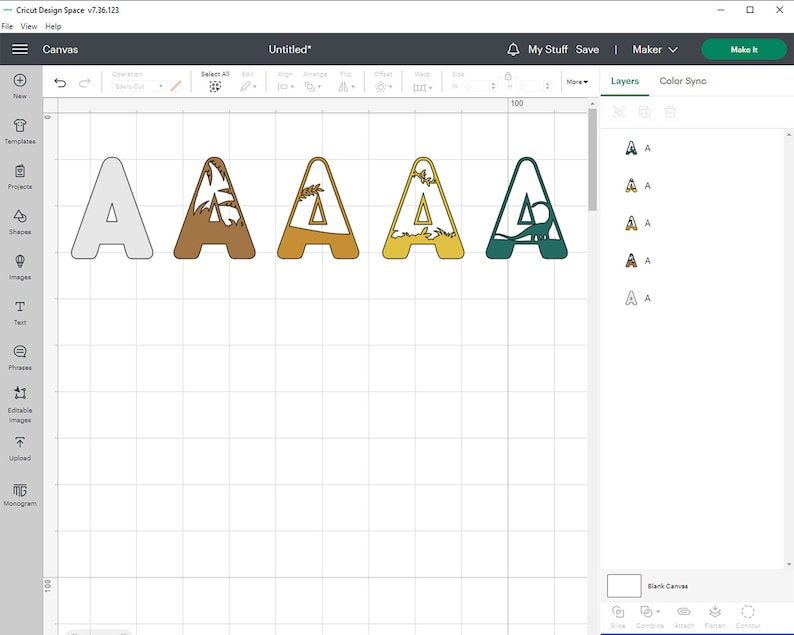Open the Edit dropdown in toolbar

[x=248, y=87]
